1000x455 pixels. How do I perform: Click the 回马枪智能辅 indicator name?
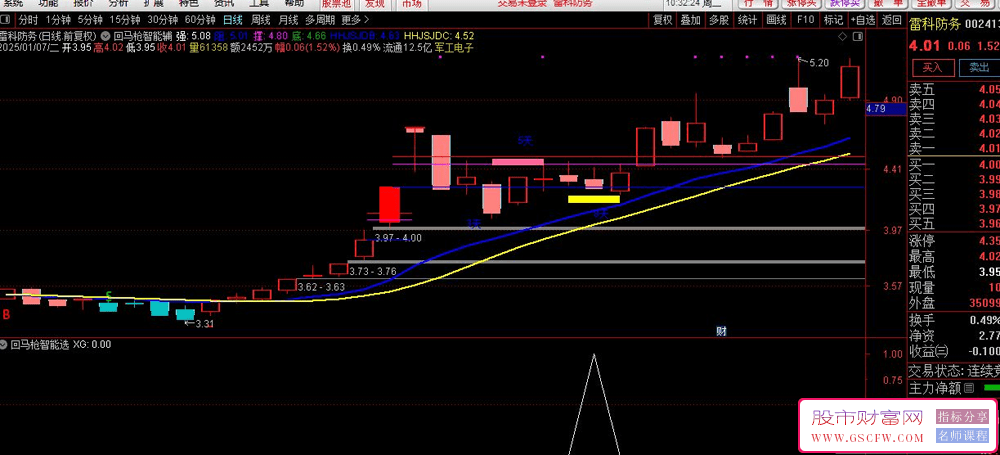point(144,36)
